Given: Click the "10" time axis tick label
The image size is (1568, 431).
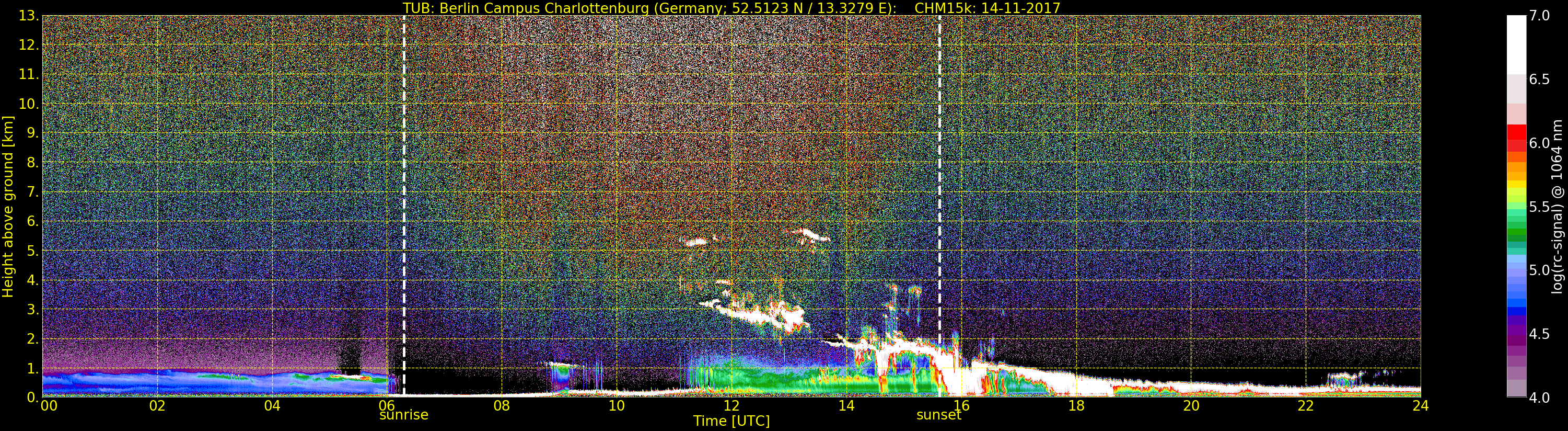Looking at the screenshot, I should tap(617, 406).
